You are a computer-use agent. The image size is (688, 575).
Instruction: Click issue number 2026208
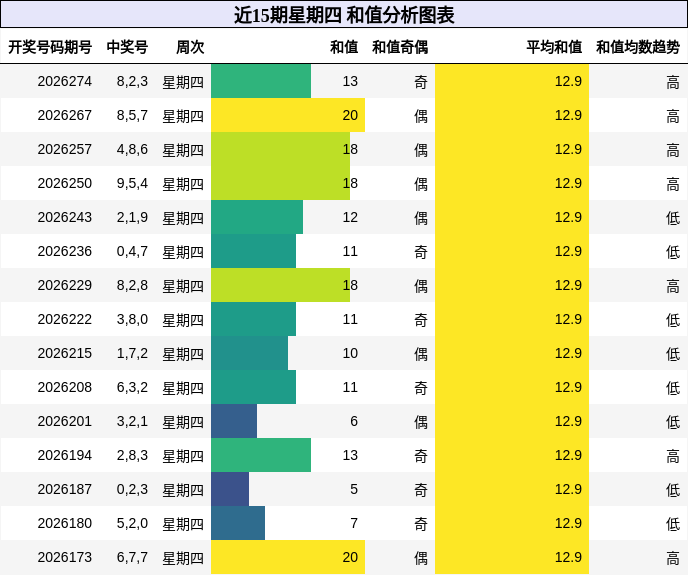pyautogui.click(x=64, y=387)
